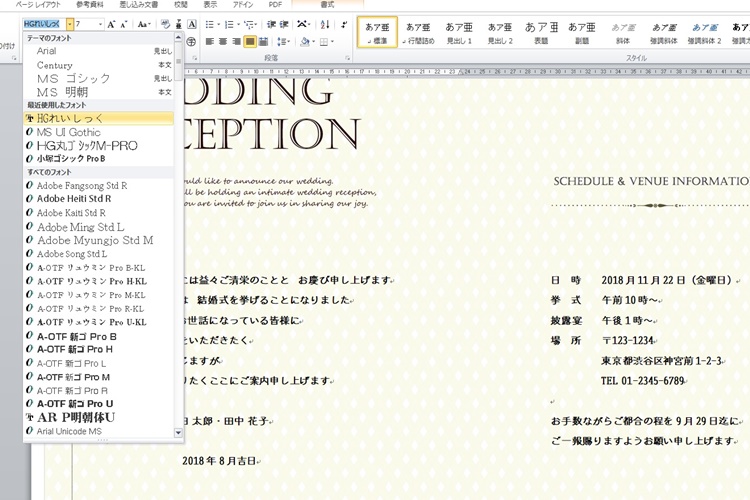Toggle the distributed alignment button
This screenshot has width=750, height=500.
(264, 42)
